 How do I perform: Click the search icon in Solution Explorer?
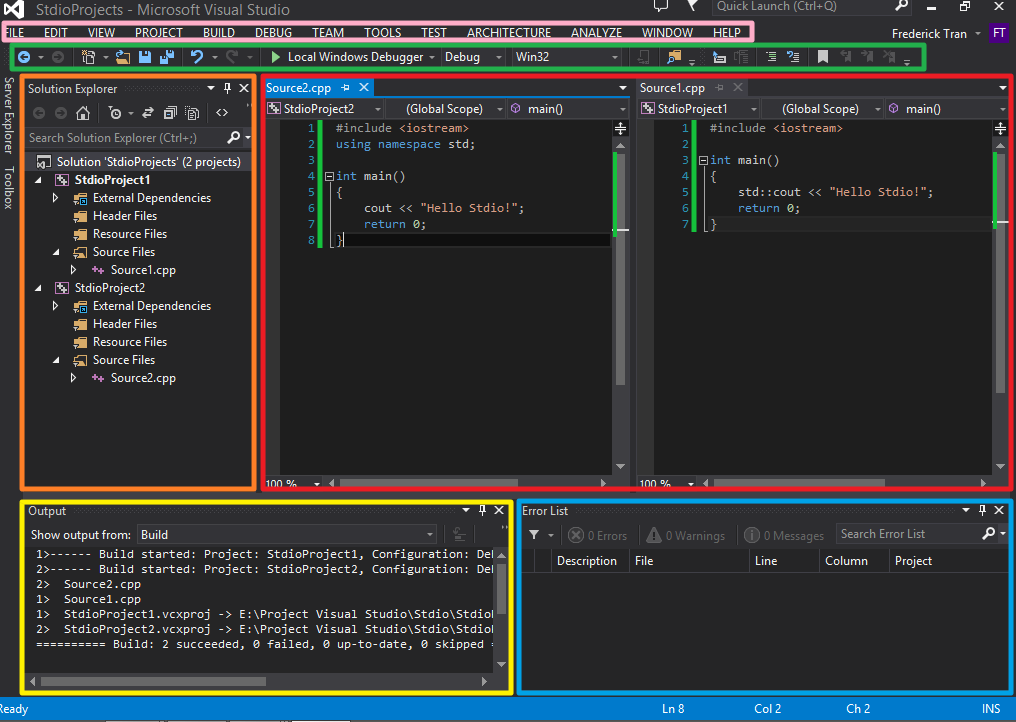[x=233, y=137]
